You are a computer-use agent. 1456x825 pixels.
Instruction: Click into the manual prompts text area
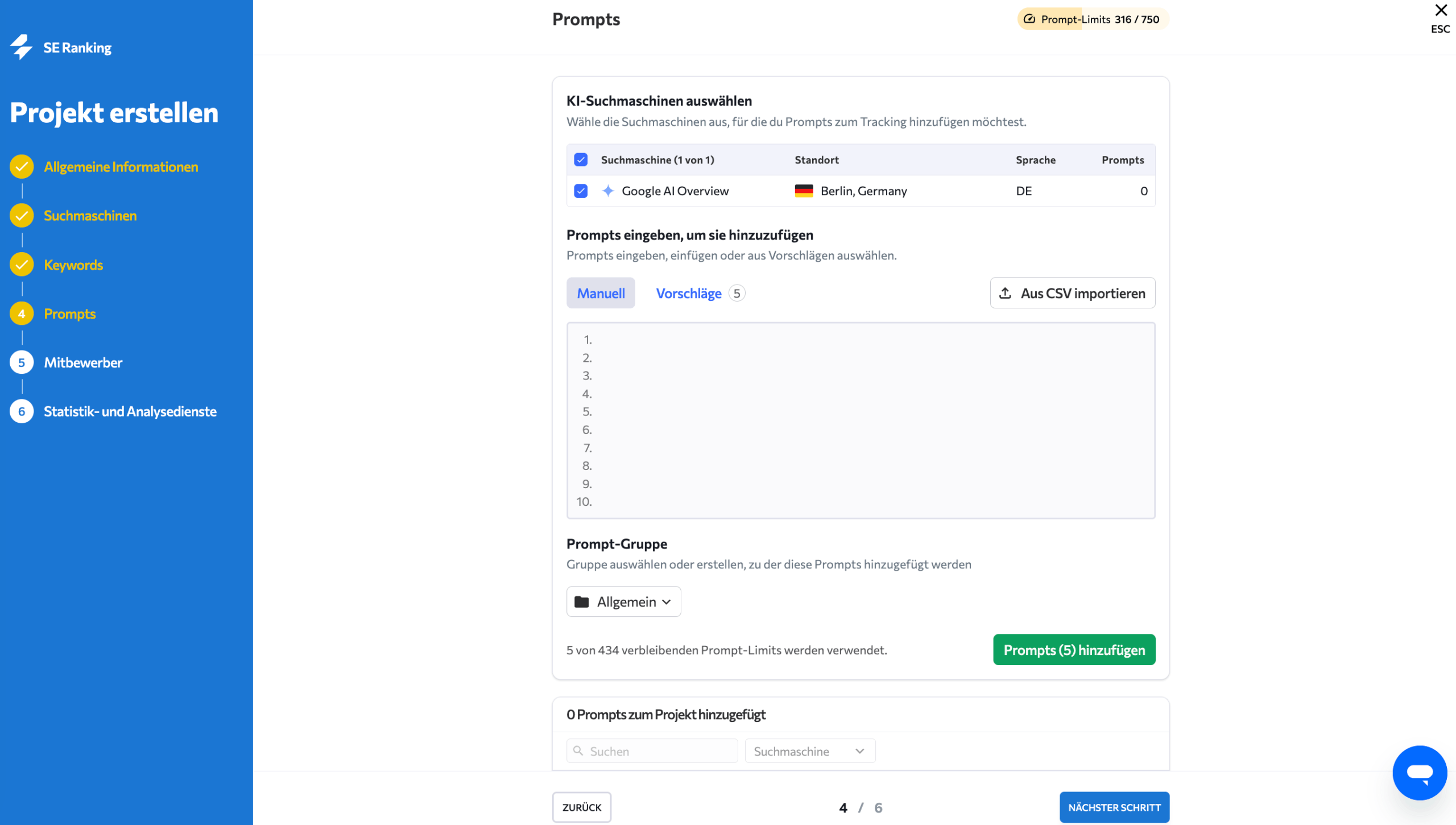click(861, 420)
